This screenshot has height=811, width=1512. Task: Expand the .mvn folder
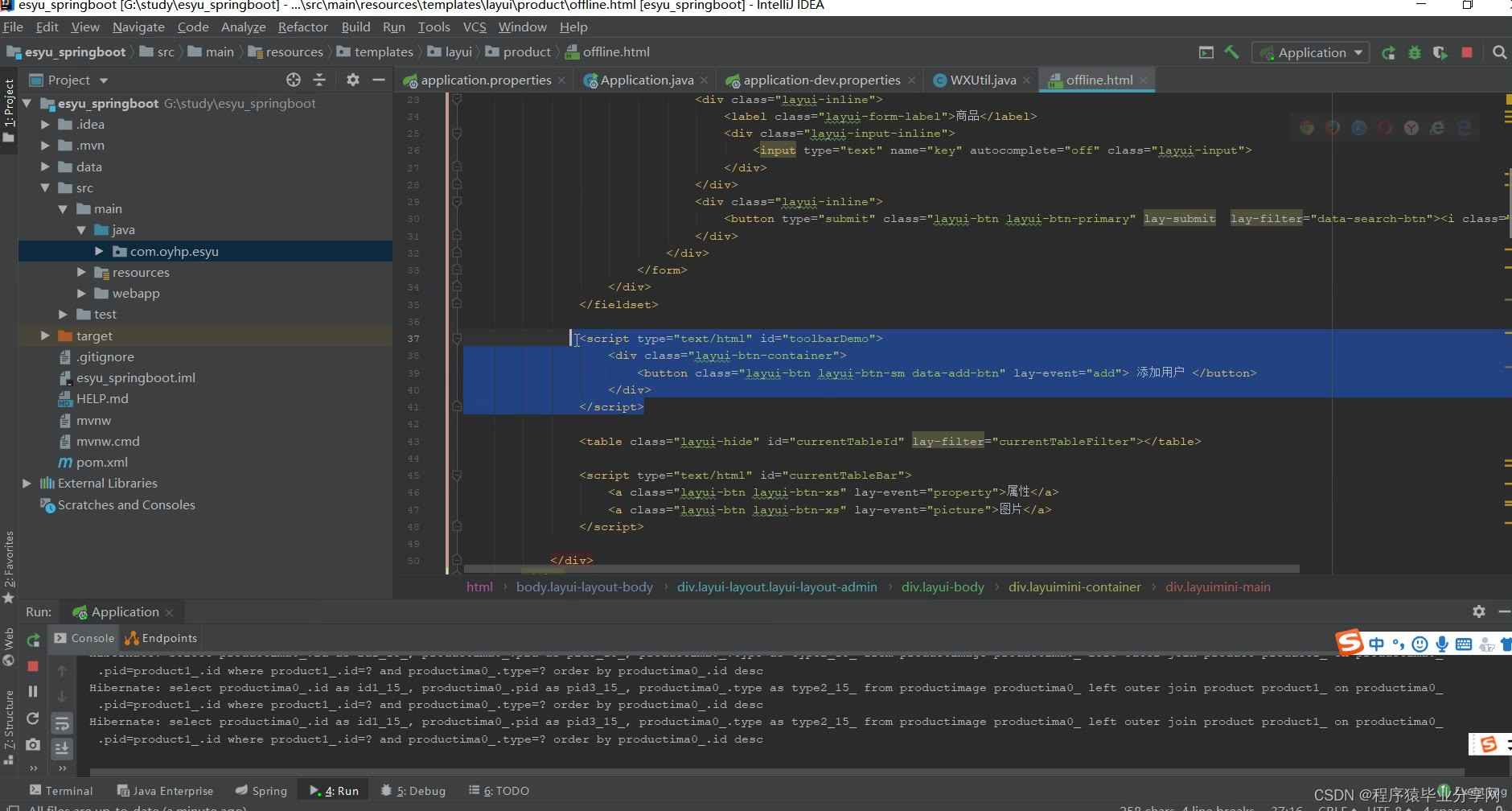point(45,146)
